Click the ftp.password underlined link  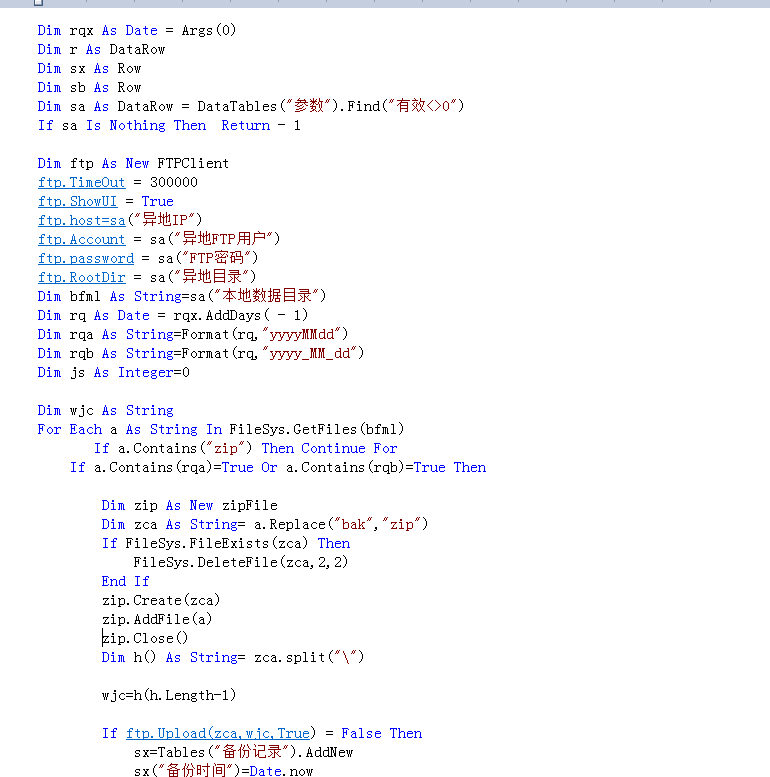86,258
